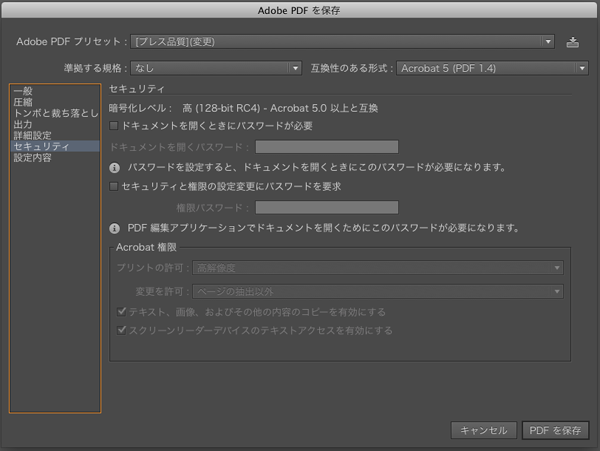Screen dimensions: 600x451
Task: Click the 権限パスワード input field
Action: pos(327,208)
